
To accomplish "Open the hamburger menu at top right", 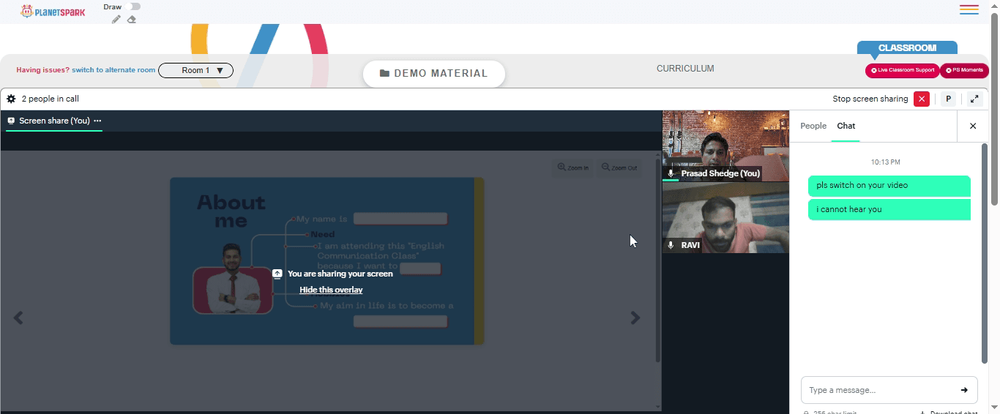I will pyautogui.click(x=969, y=10).
